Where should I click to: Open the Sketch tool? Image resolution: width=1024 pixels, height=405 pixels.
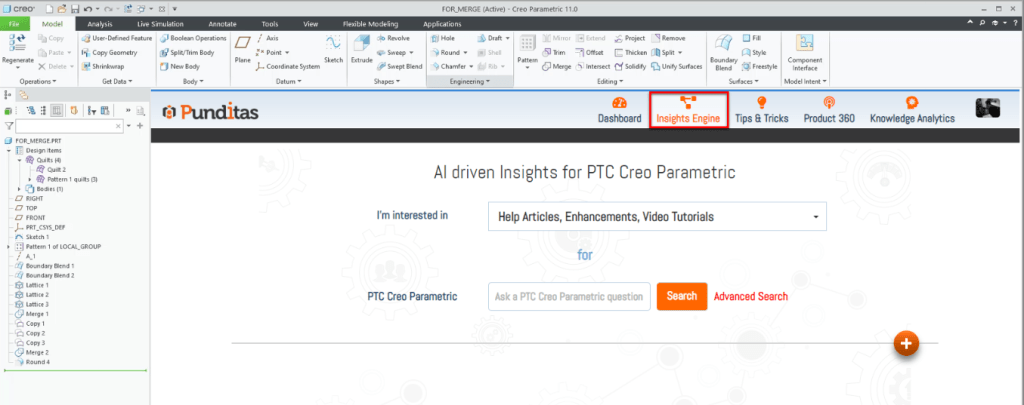click(333, 46)
